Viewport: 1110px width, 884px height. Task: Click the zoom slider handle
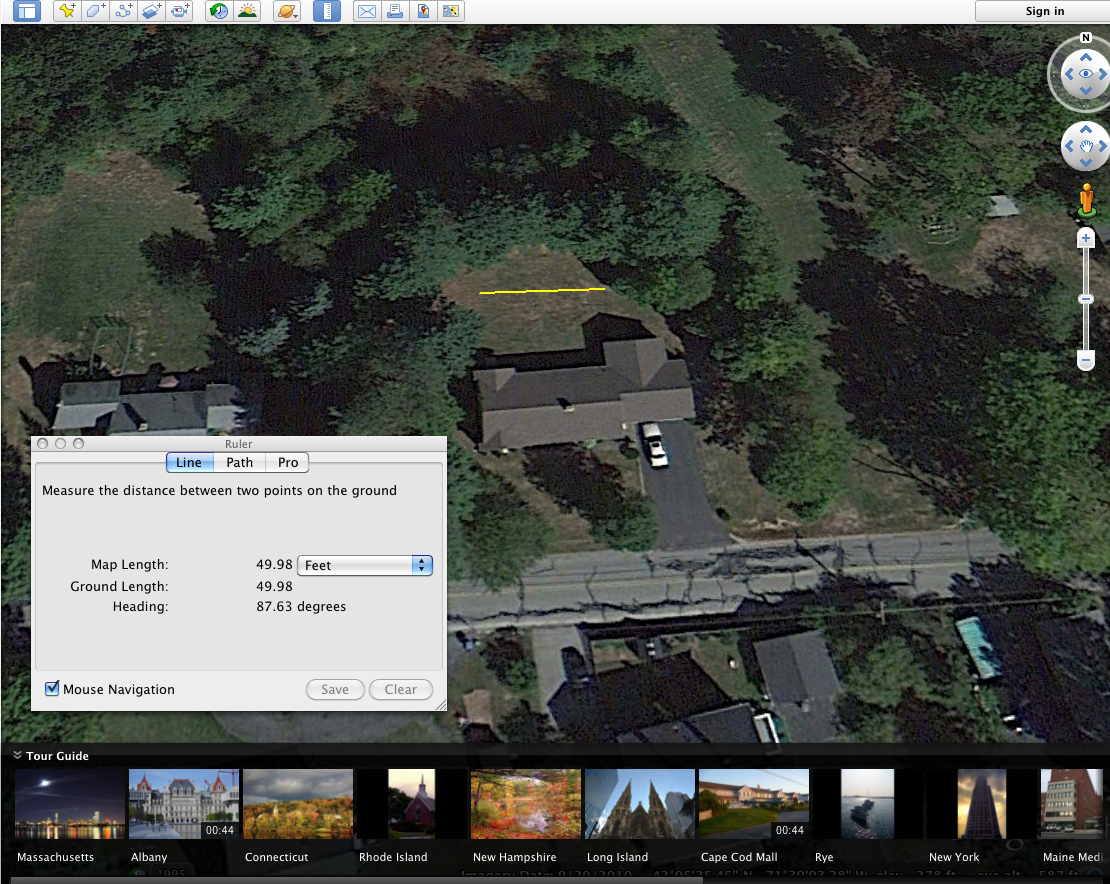click(x=1086, y=299)
